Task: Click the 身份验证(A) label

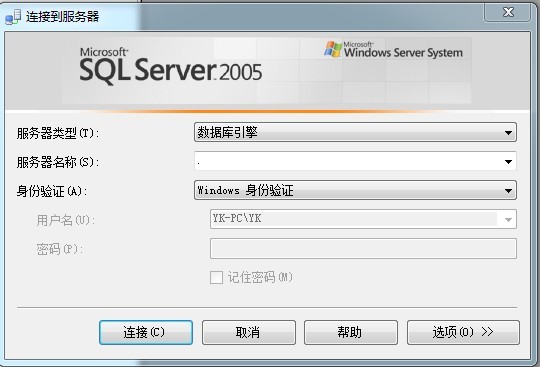Action: (52, 191)
